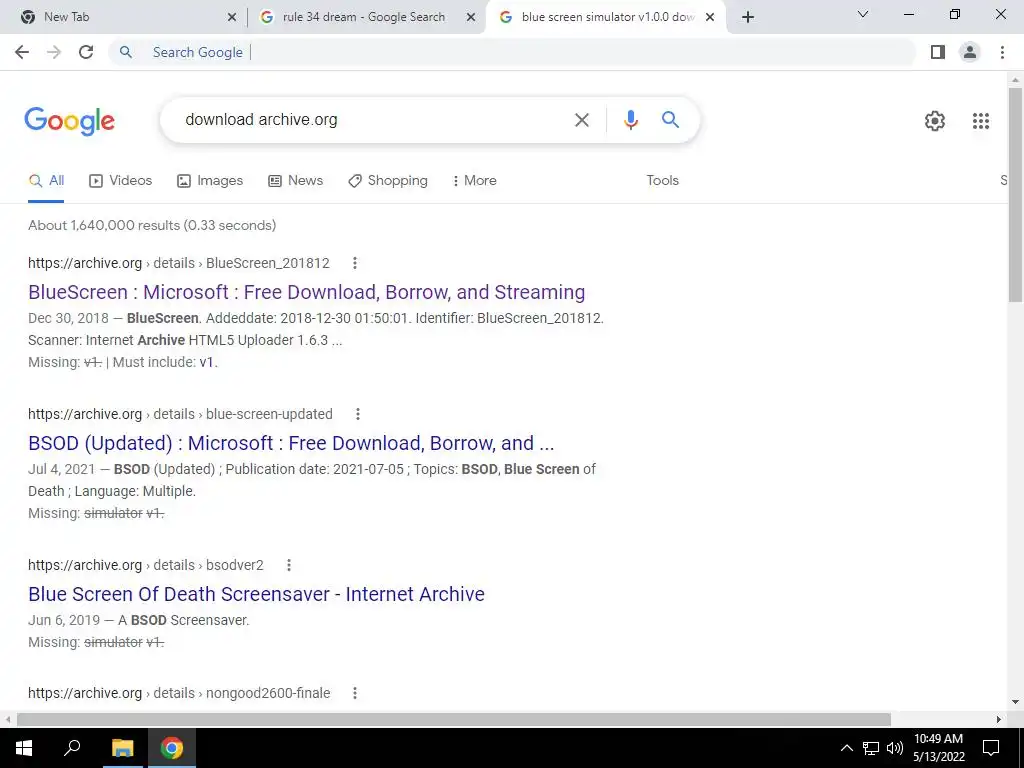Expand the More search filters menu
Screen dimensions: 1024x768
(x=474, y=180)
